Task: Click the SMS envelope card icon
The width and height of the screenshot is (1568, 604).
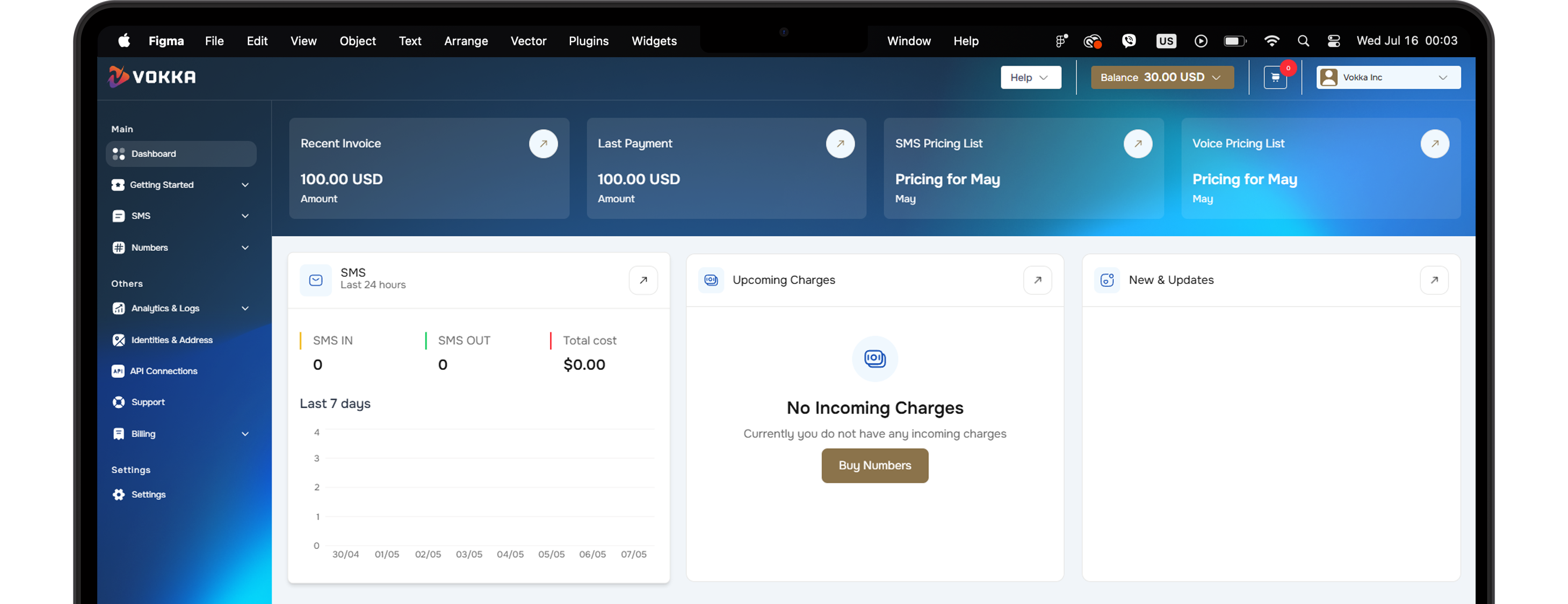Action: [x=315, y=280]
